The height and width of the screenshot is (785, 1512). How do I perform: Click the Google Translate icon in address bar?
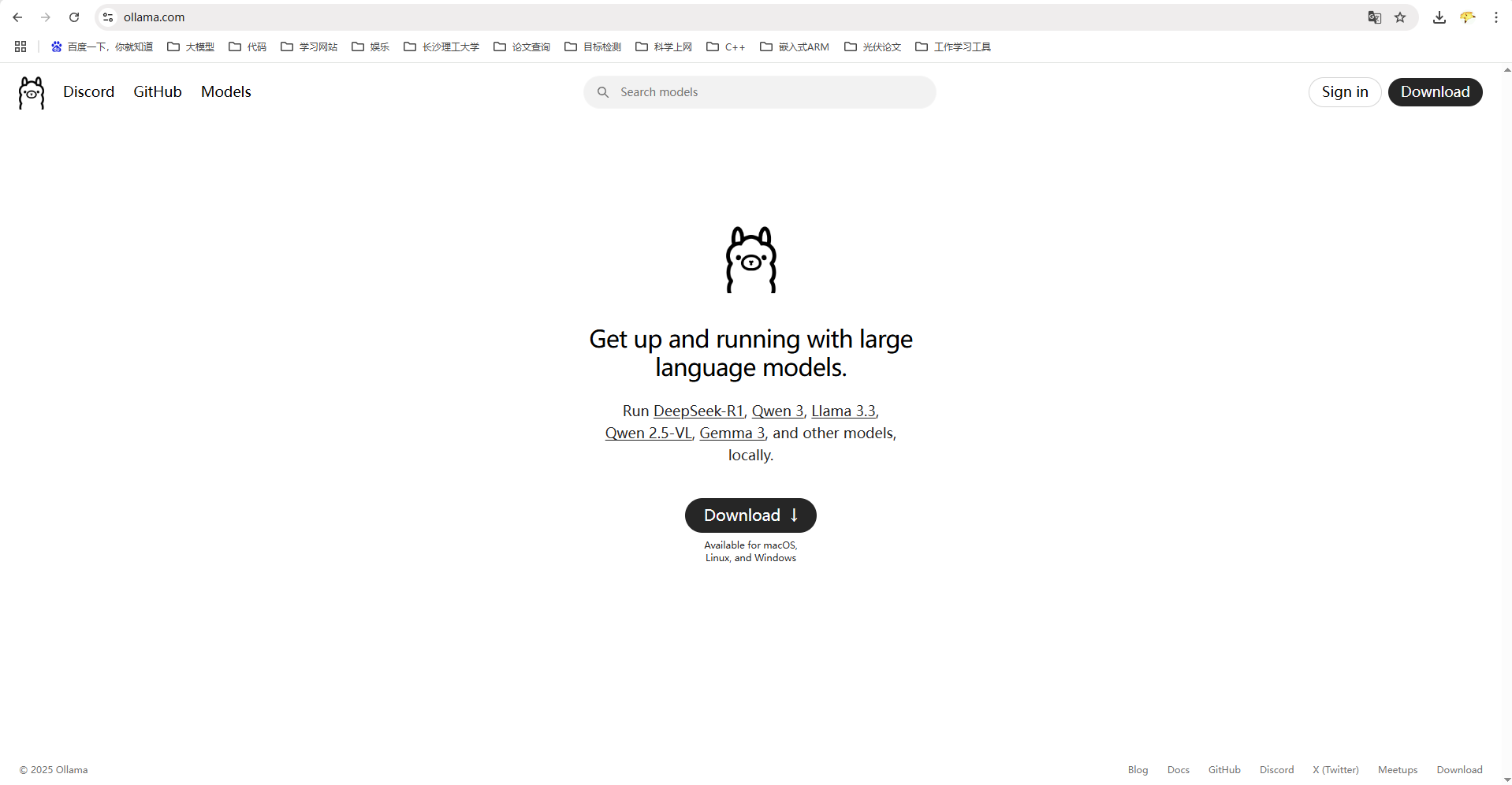pyautogui.click(x=1374, y=17)
